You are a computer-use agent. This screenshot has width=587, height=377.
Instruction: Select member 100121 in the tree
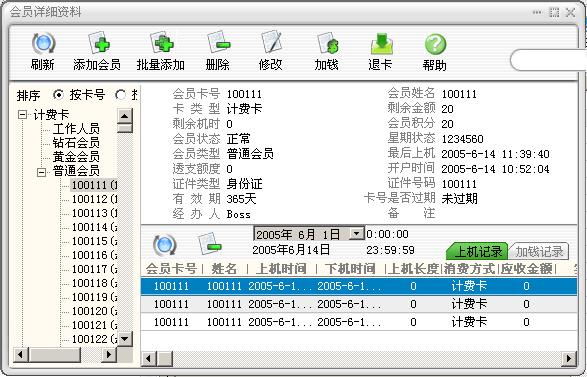[x=94, y=325]
